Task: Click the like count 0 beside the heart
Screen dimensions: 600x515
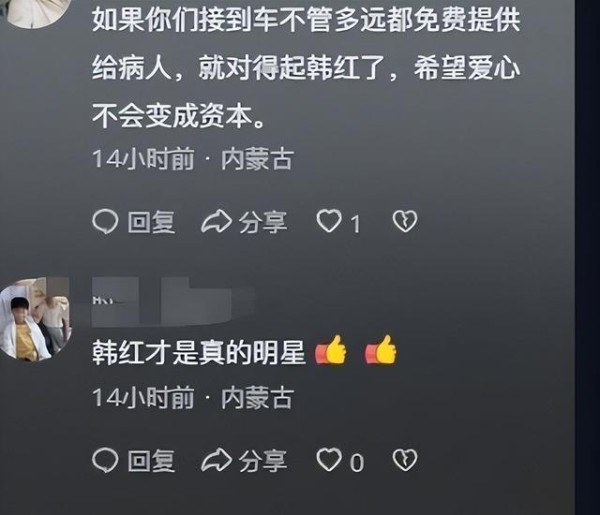Action: [x=357, y=462]
